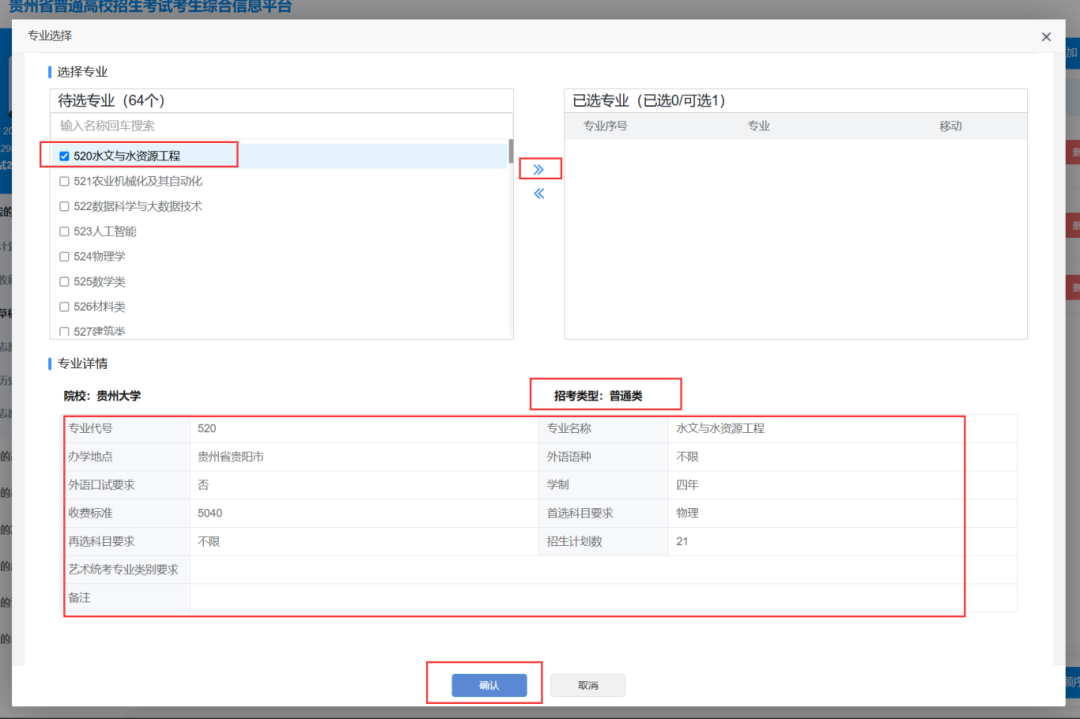1080x719 pixels.
Task: Click the 专业序号 column header
Action: click(x=605, y=126)
